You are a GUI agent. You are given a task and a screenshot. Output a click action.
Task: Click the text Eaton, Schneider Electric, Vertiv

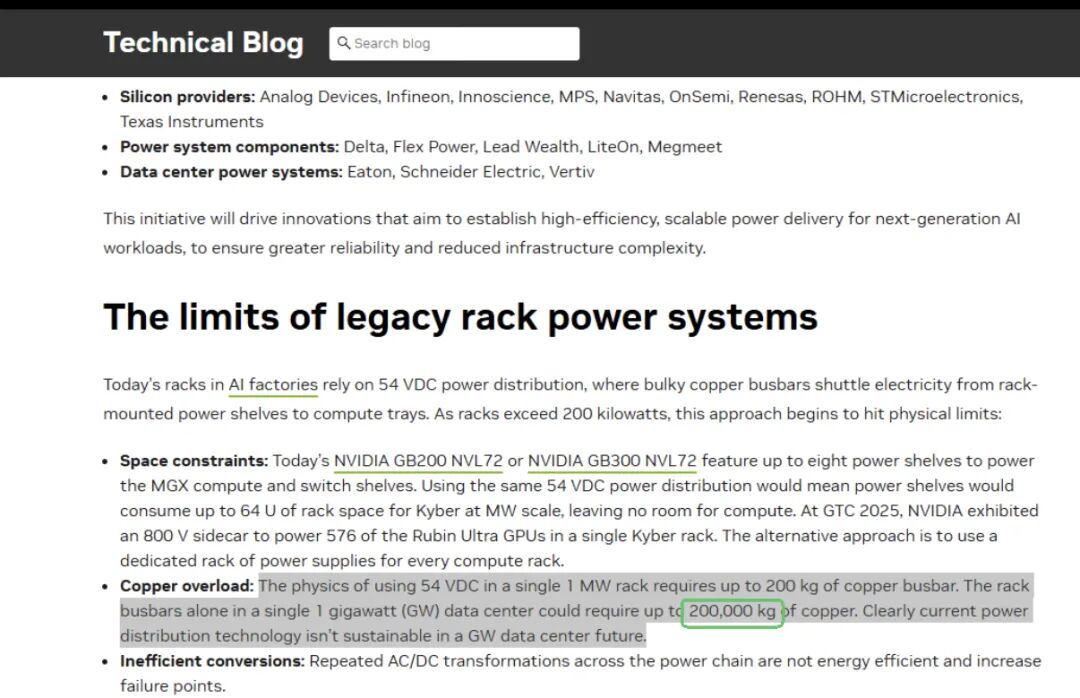470,172
